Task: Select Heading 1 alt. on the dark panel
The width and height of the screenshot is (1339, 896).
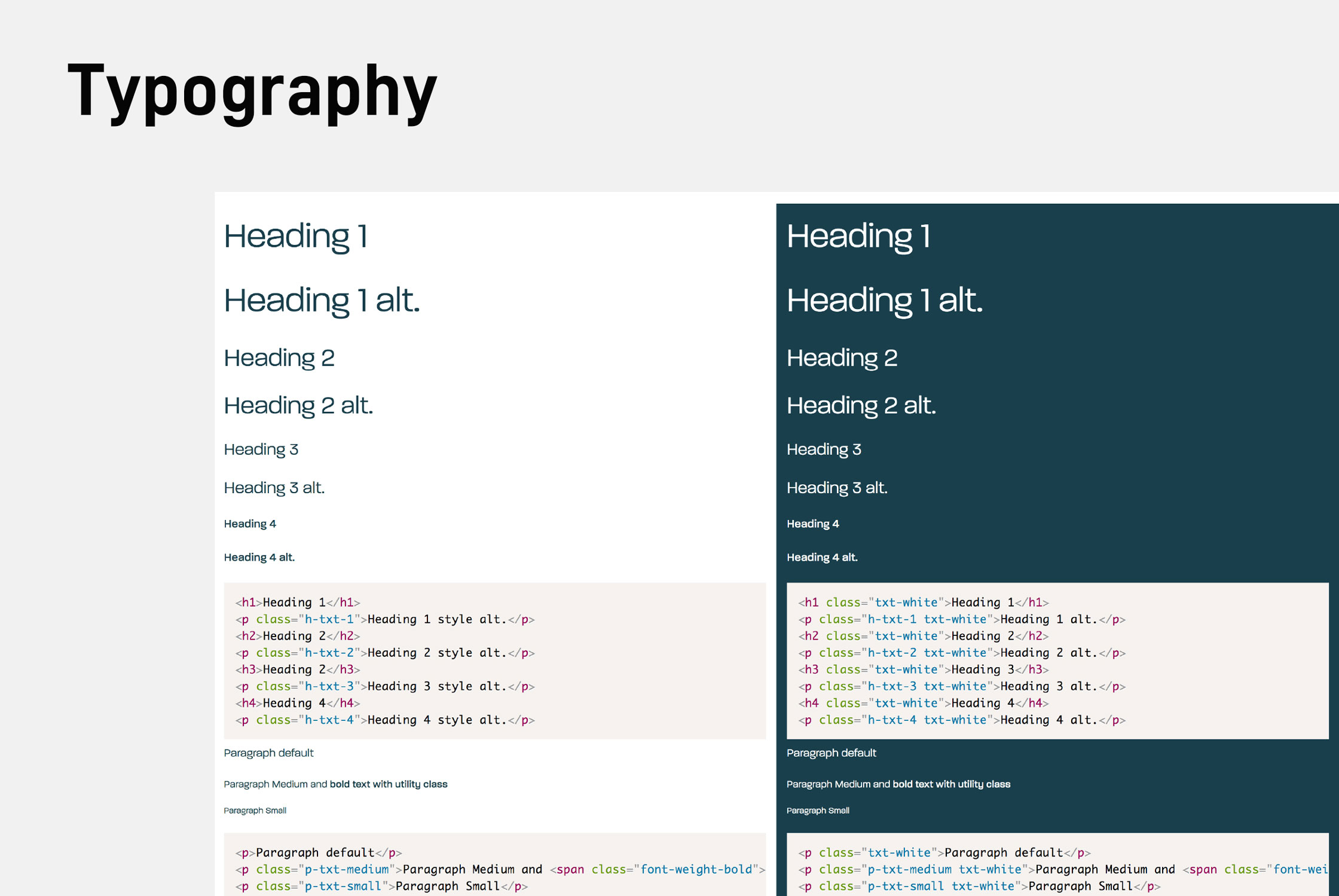Action: pos(884,301)
